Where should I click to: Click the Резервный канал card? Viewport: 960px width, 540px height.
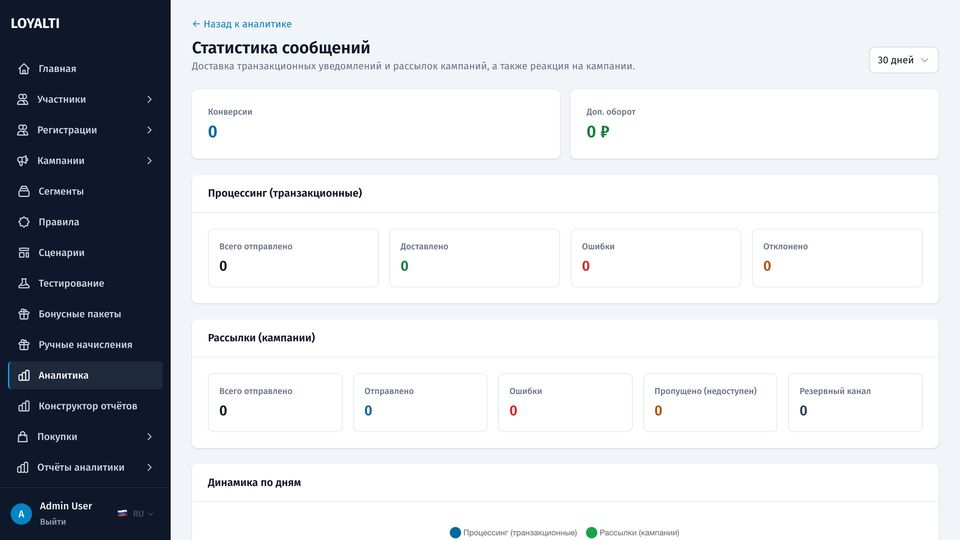[x=855, y=402]
